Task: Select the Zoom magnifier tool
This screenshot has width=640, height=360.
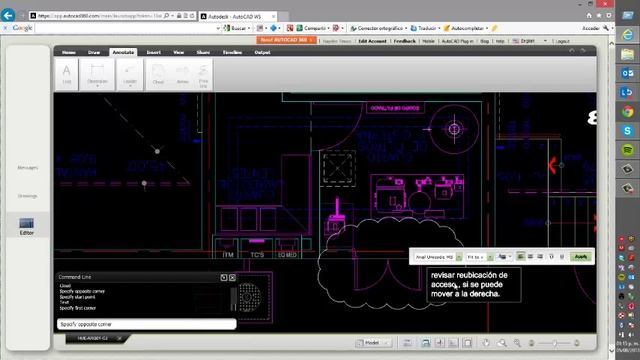Action: coord(502,343)
